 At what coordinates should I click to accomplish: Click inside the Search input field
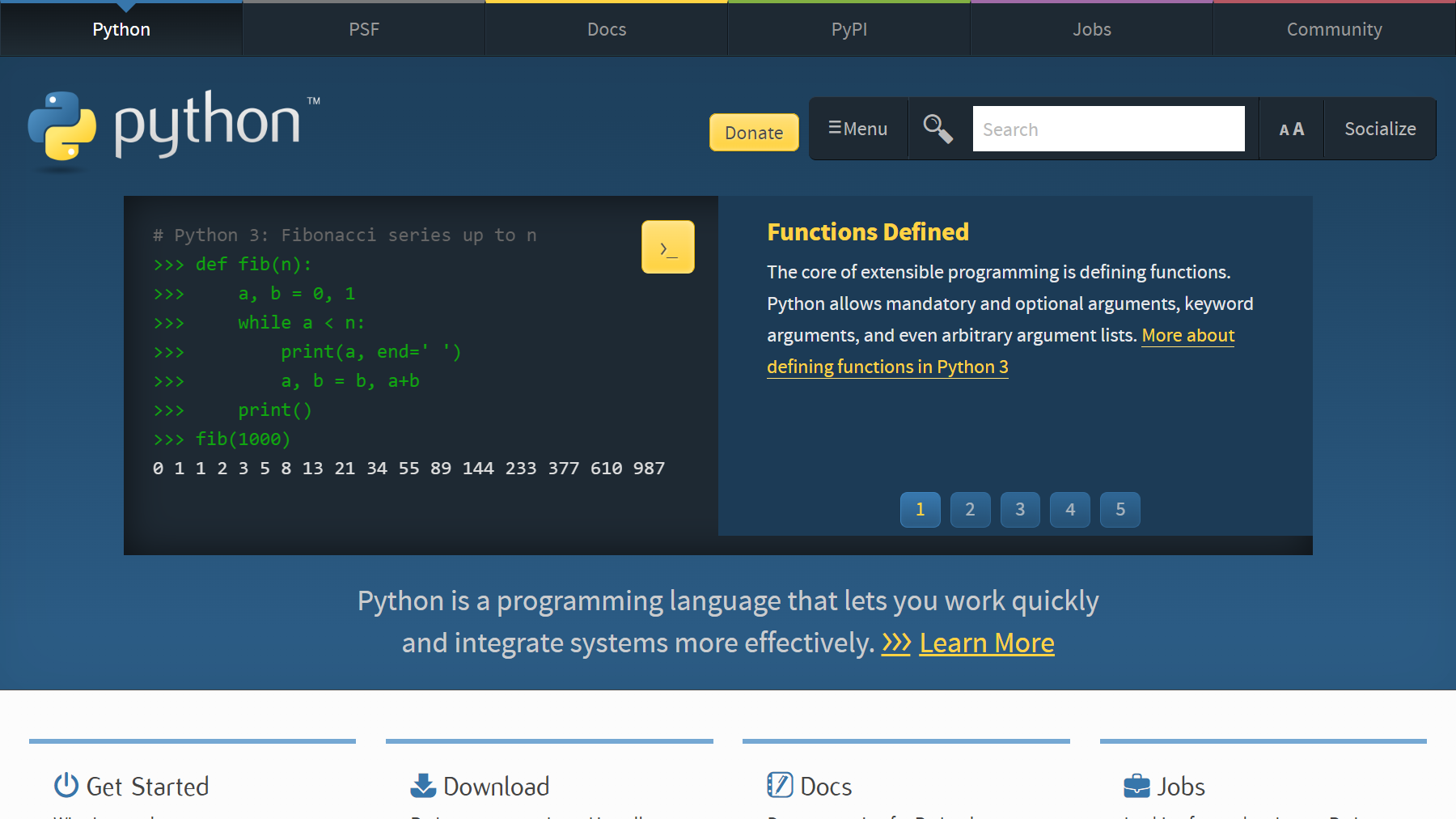click(x=1108, y=128)
